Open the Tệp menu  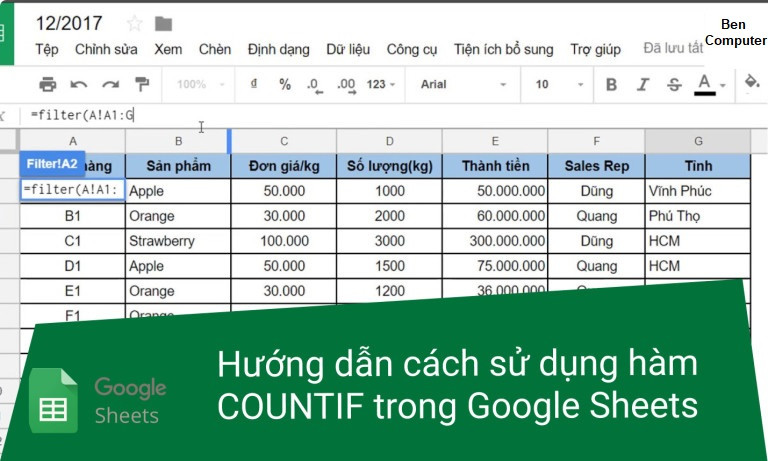[47, 49]
